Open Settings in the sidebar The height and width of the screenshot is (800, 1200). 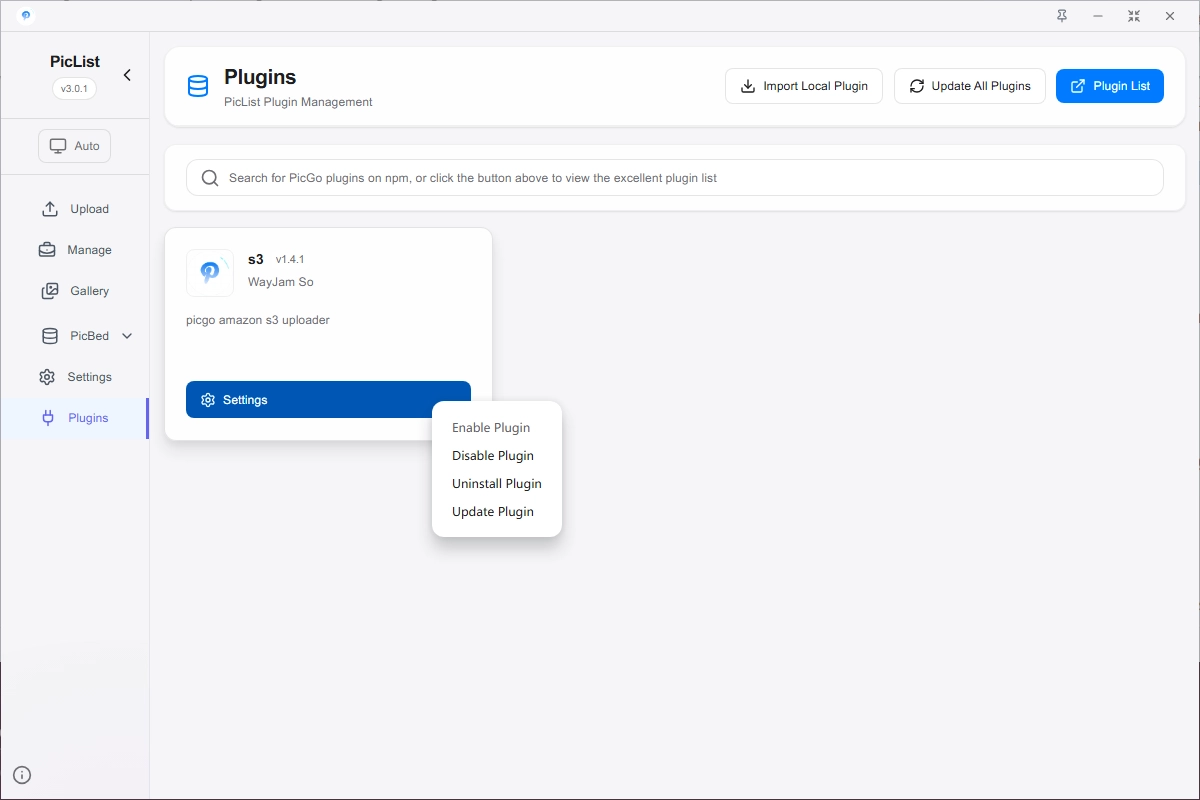pos(75,377)
